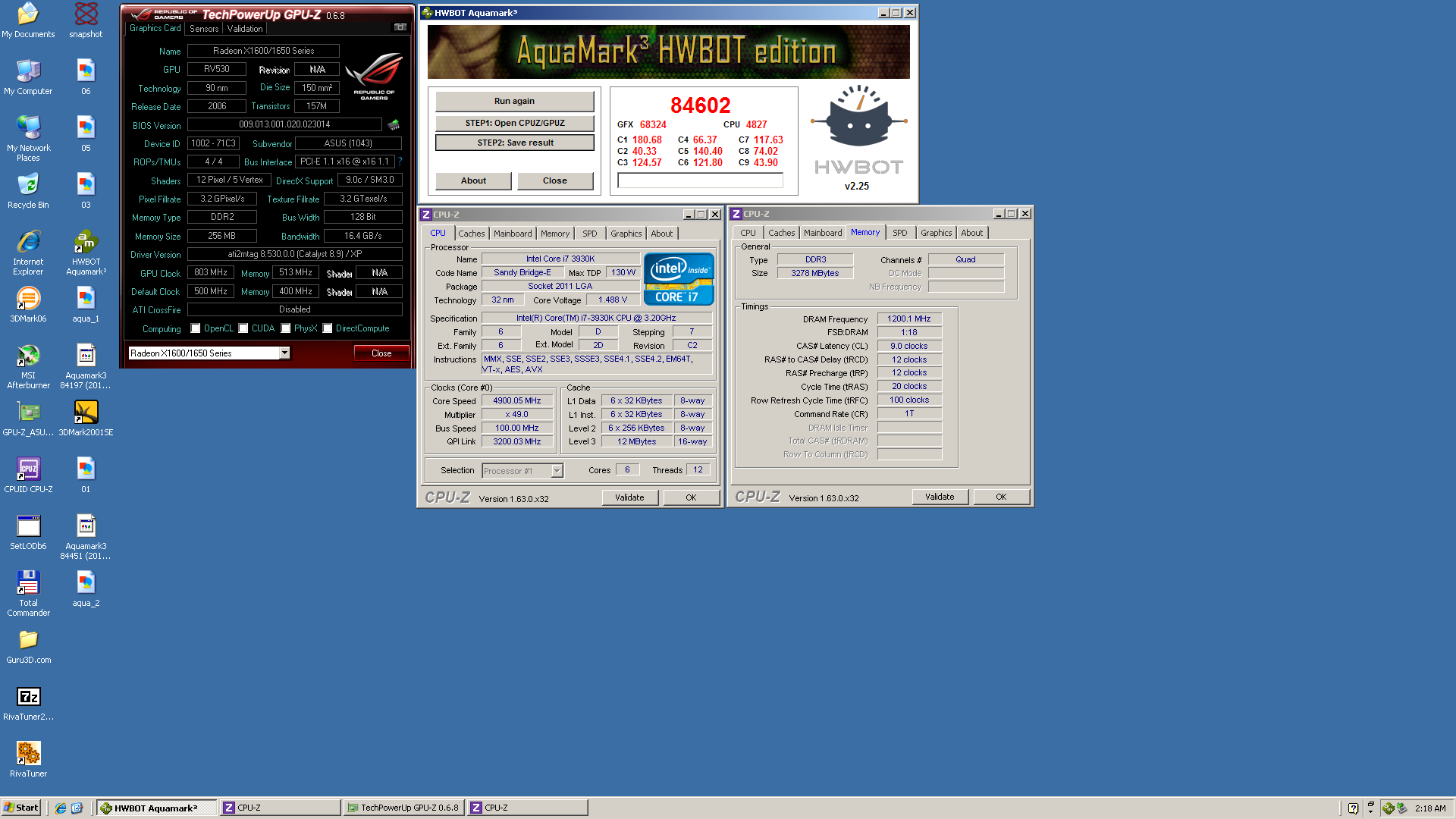Open RivaTuner2 7z archive icon
Screen dimensions: 1456x819
[28, 703]
